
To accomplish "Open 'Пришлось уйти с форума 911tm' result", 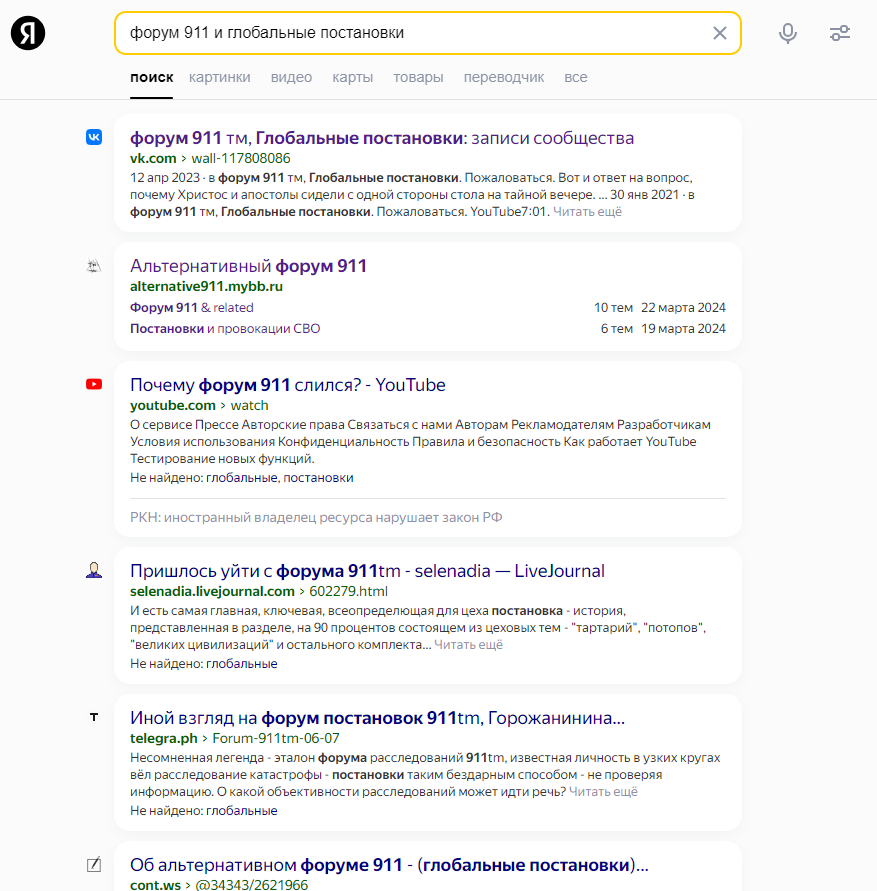I will pyautogui.click(x=367, y=571).
